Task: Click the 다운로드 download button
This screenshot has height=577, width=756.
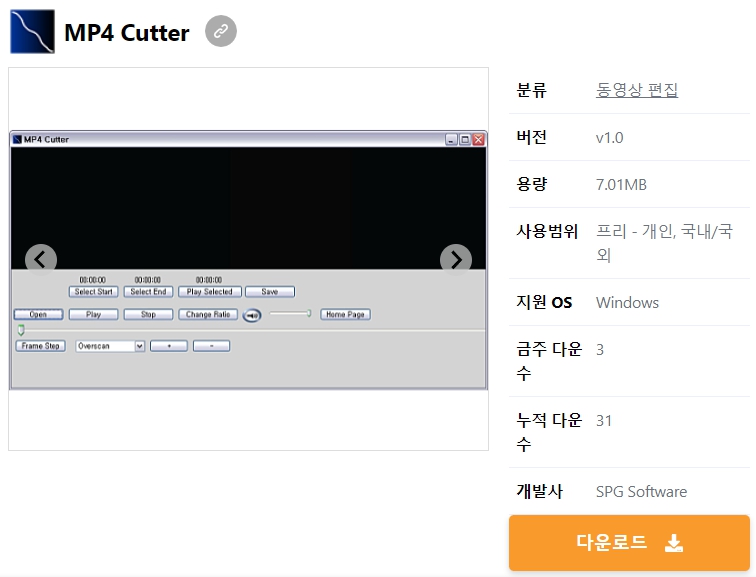Action: click(x=629, y=543)
